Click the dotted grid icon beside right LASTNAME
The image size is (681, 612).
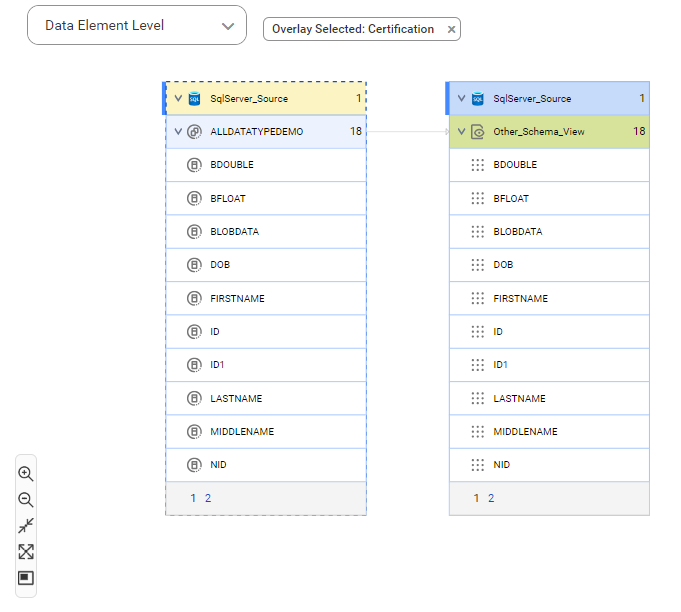pos(477,398)
